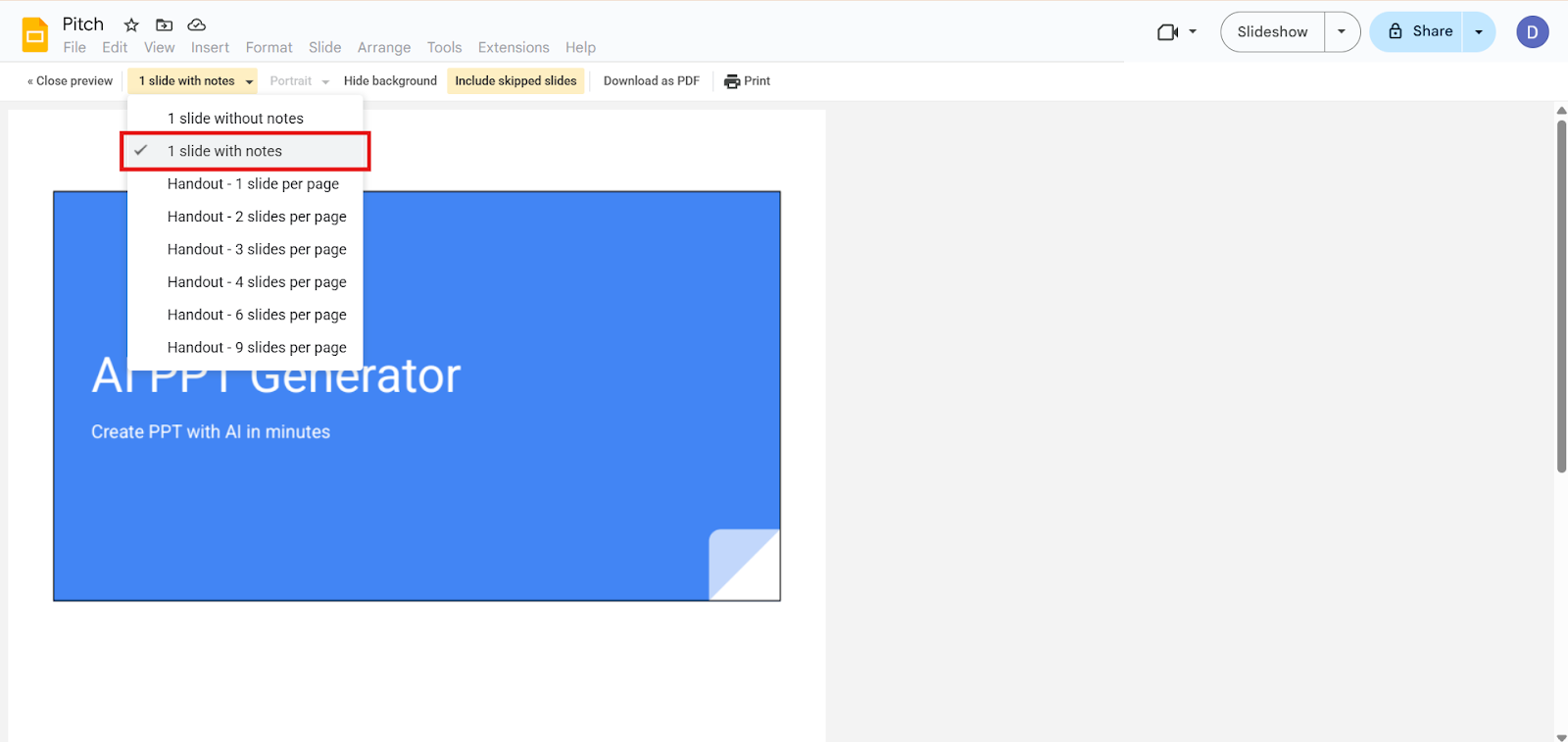Click the vertical scrollbar thumb
Viewport: 1568px width, 742px height.
[1561, 296]
